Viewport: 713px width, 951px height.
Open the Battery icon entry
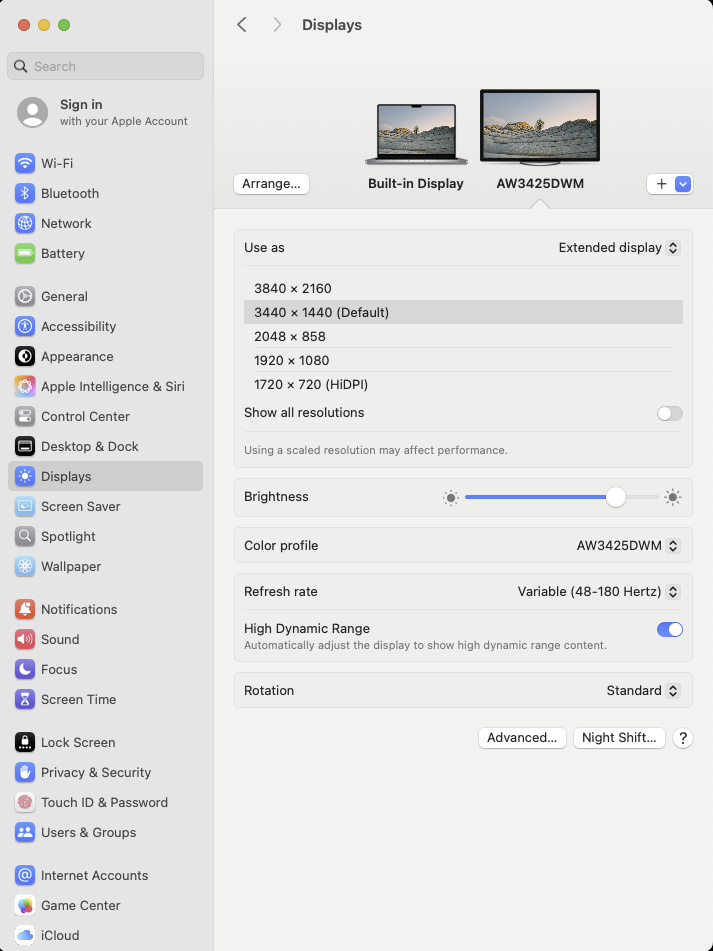(25, 254)
